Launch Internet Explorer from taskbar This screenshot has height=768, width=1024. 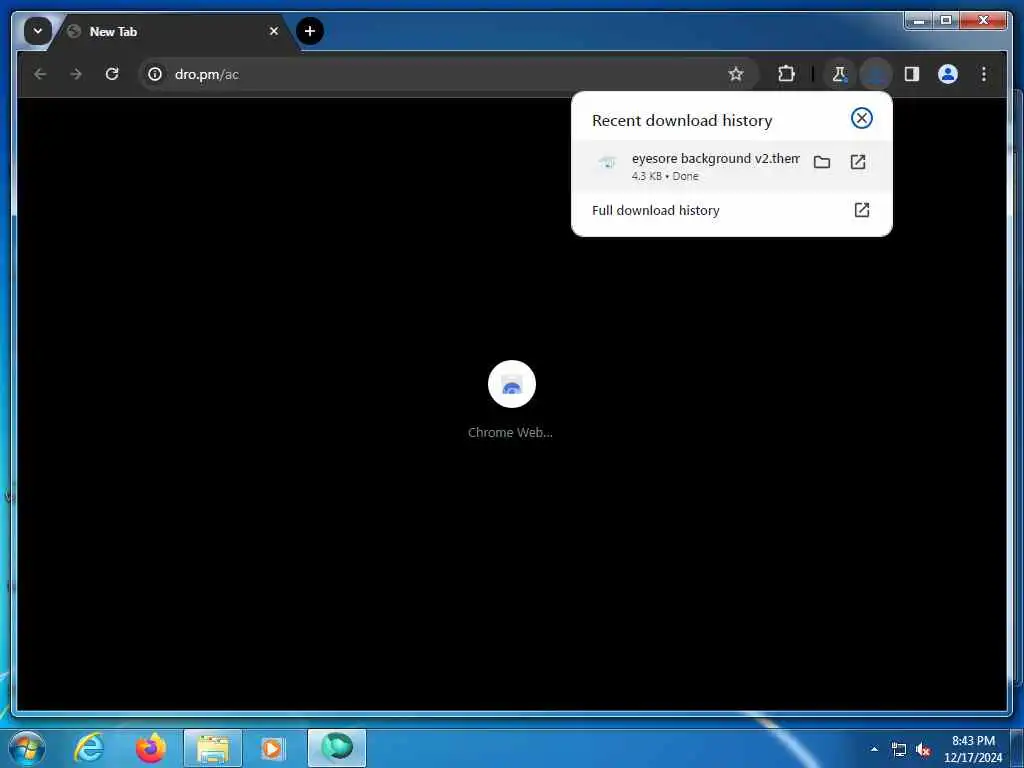(89, 748)
